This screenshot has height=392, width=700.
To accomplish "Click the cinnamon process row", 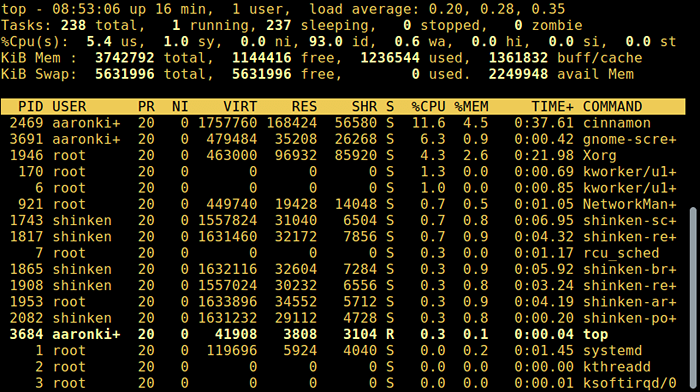I will coord(343,123).
